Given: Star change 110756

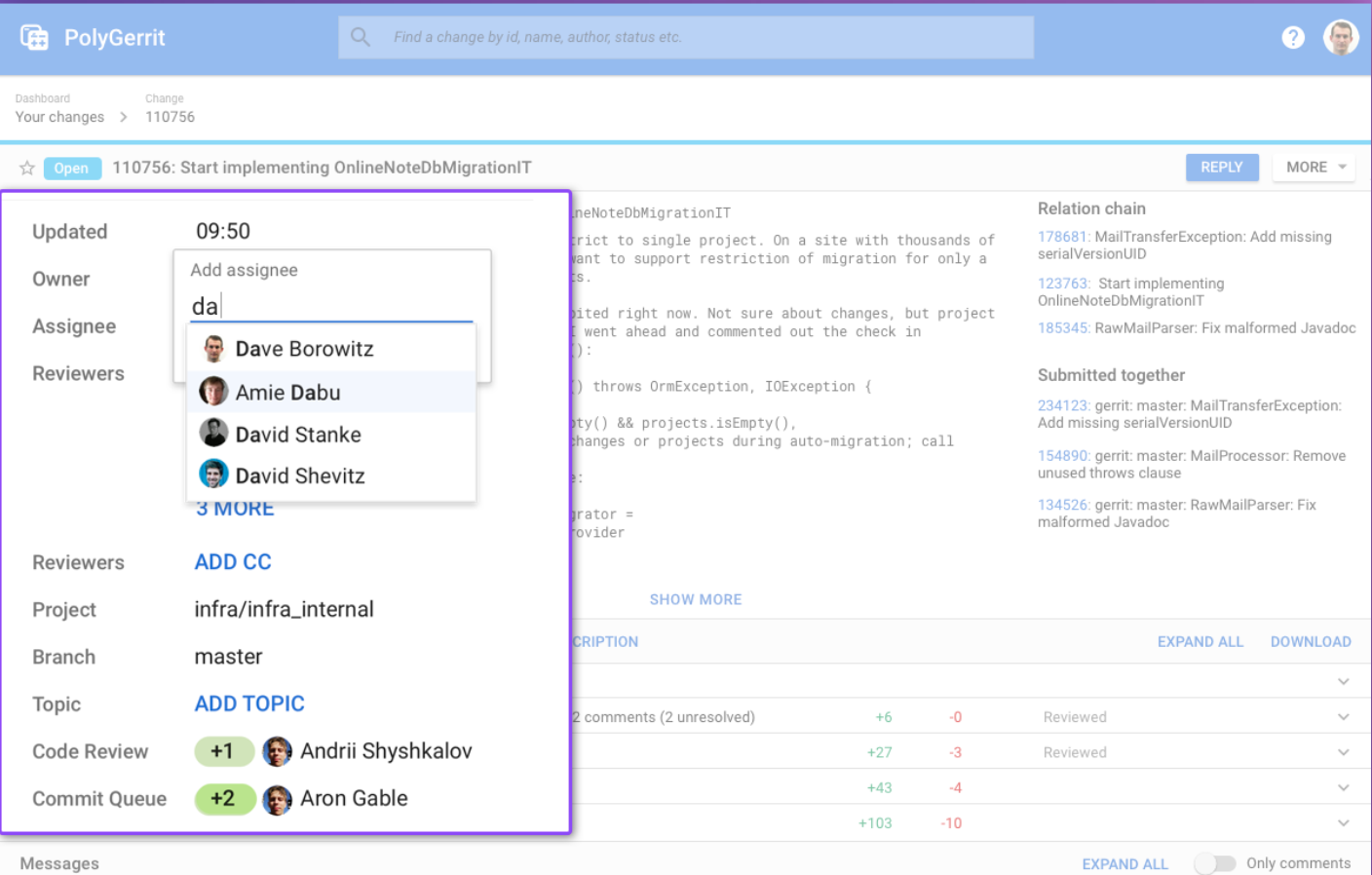Looking at the screenshot, I should point(27,168).
